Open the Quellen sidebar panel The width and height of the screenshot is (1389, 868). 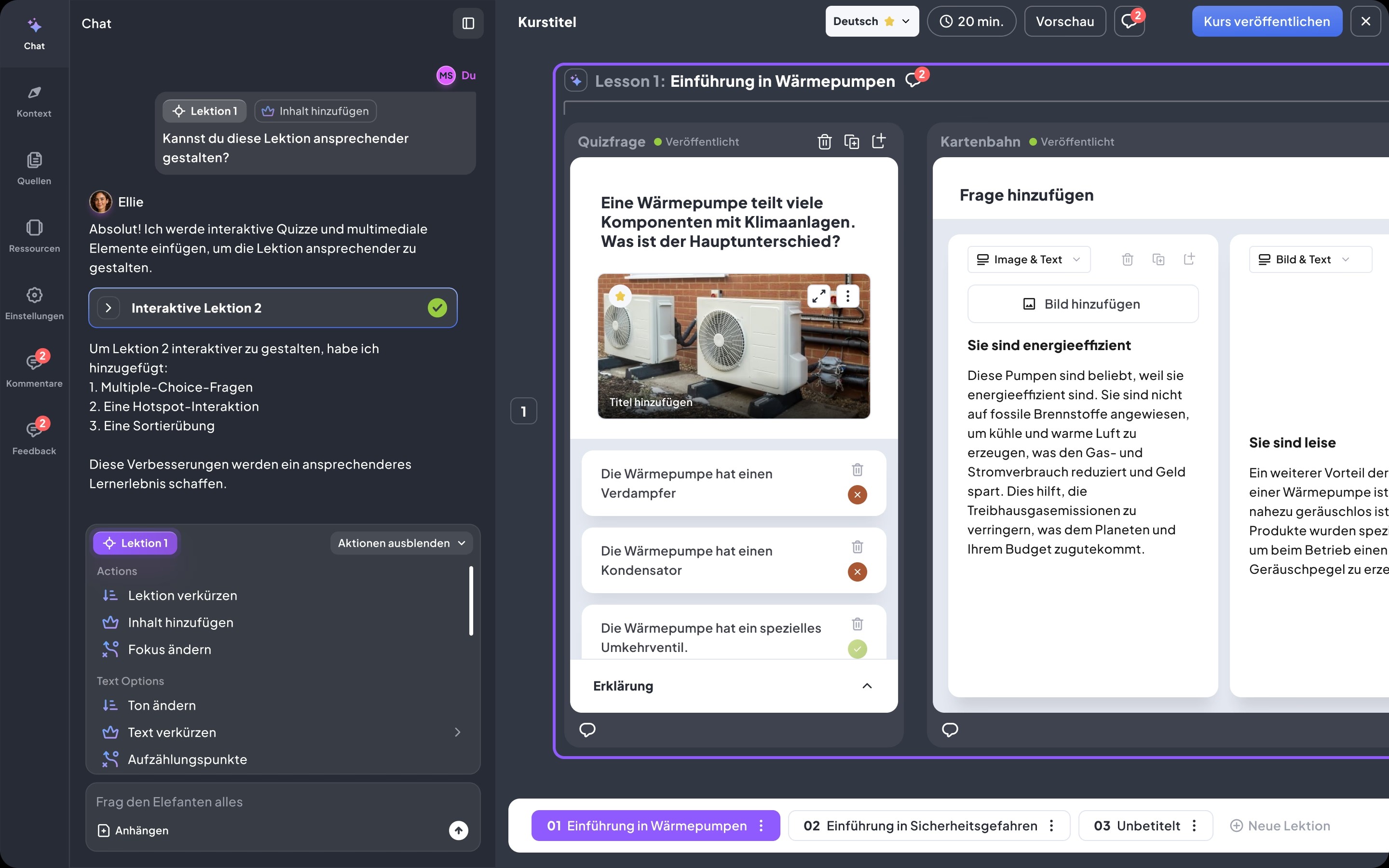click(x=34, y=169)
